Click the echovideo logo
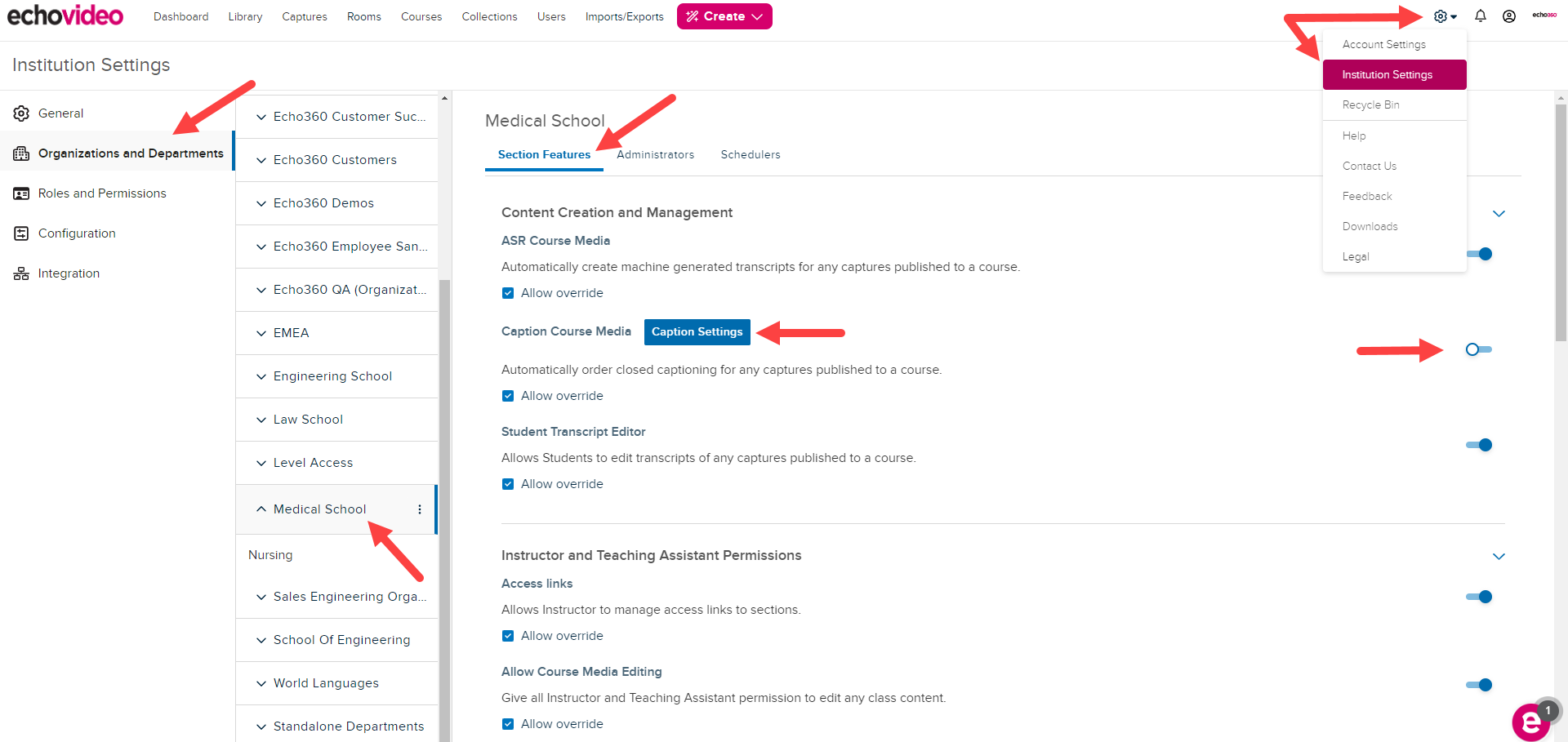1568x742 pixels. coord(65,16)
